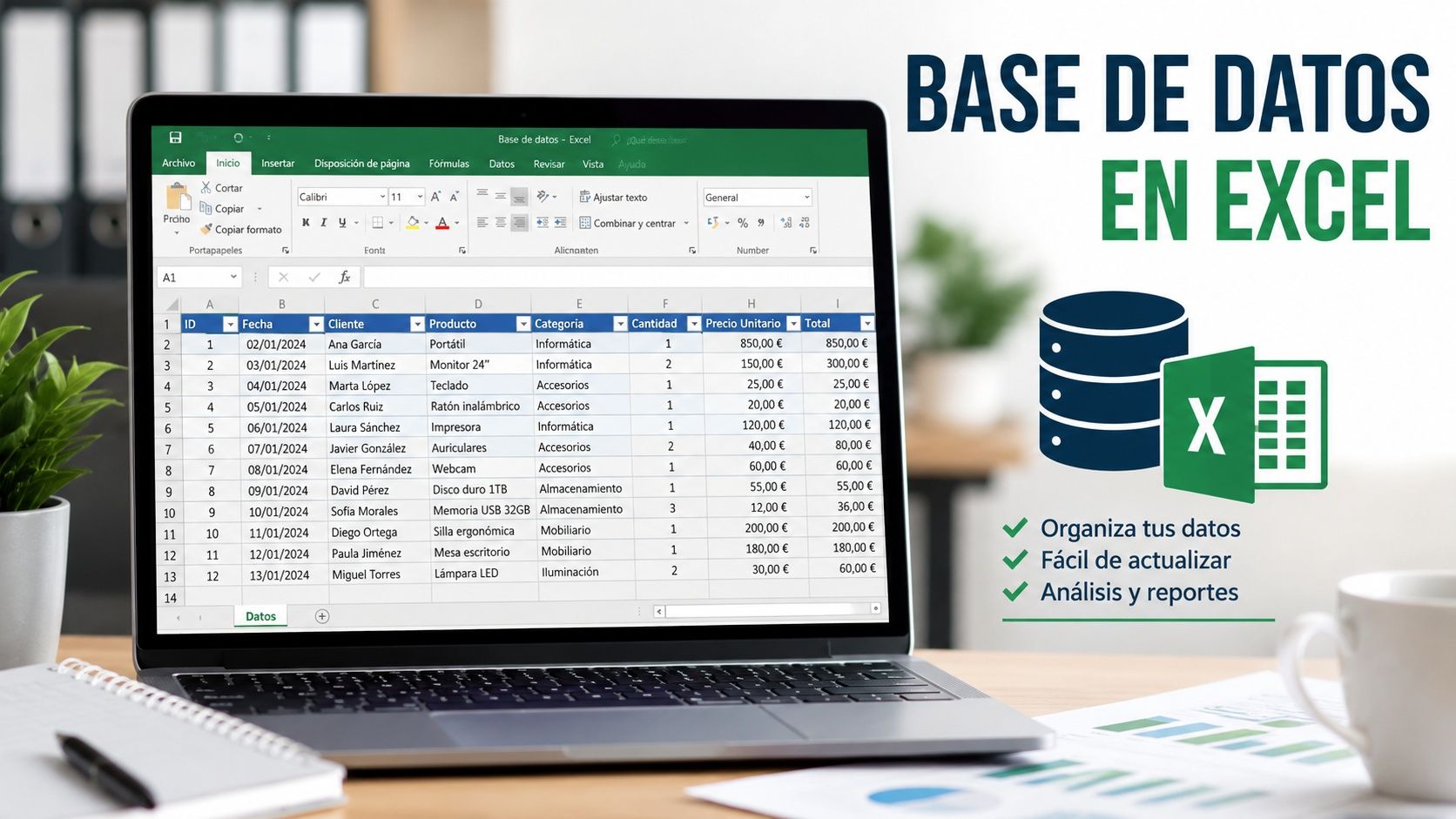
Task: Click the text orientation icon
Action: coord(543,196)
